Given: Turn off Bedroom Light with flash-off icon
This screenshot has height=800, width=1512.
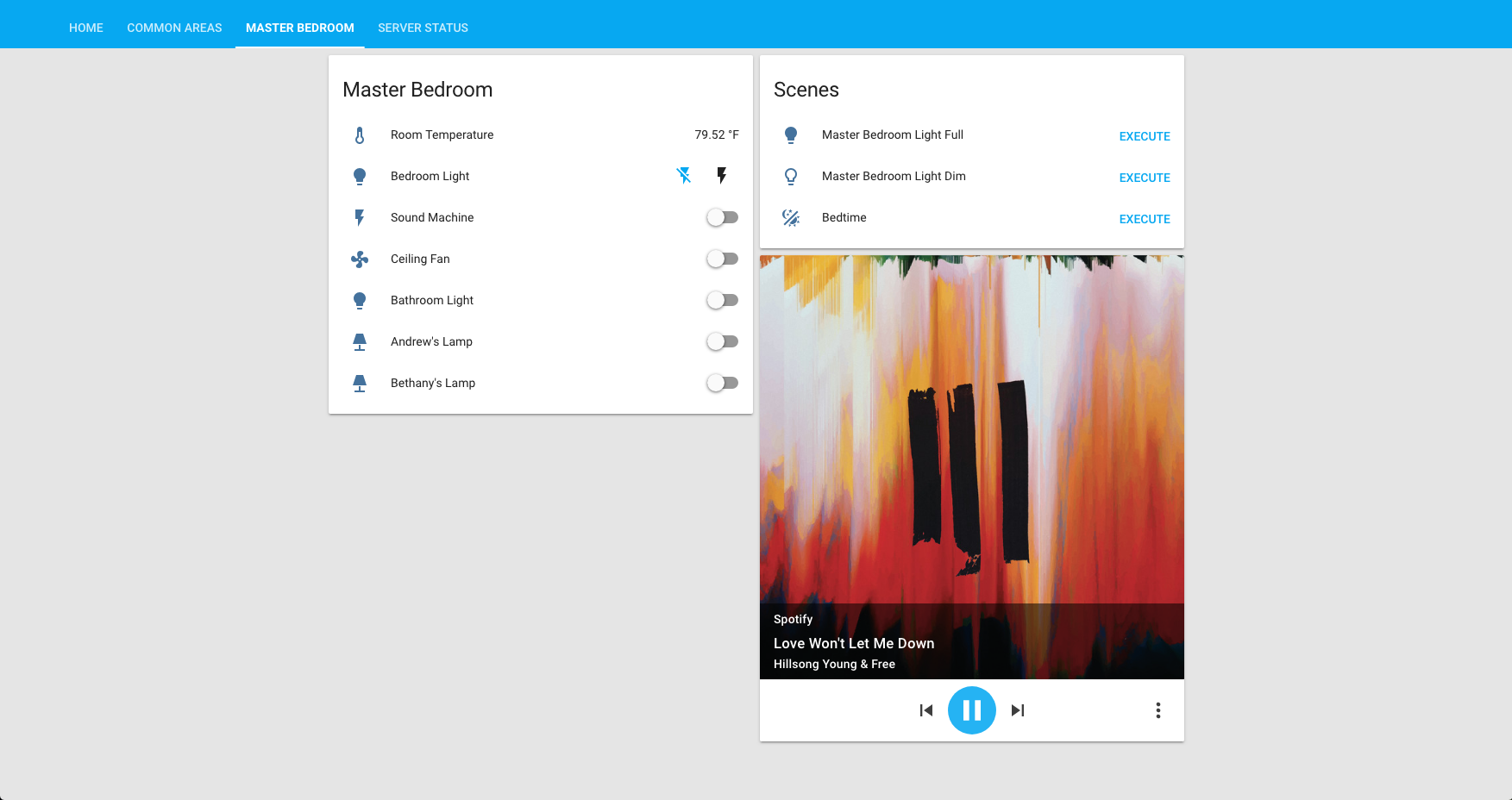Looking at the screenshot, I should (x=684, y=176).
